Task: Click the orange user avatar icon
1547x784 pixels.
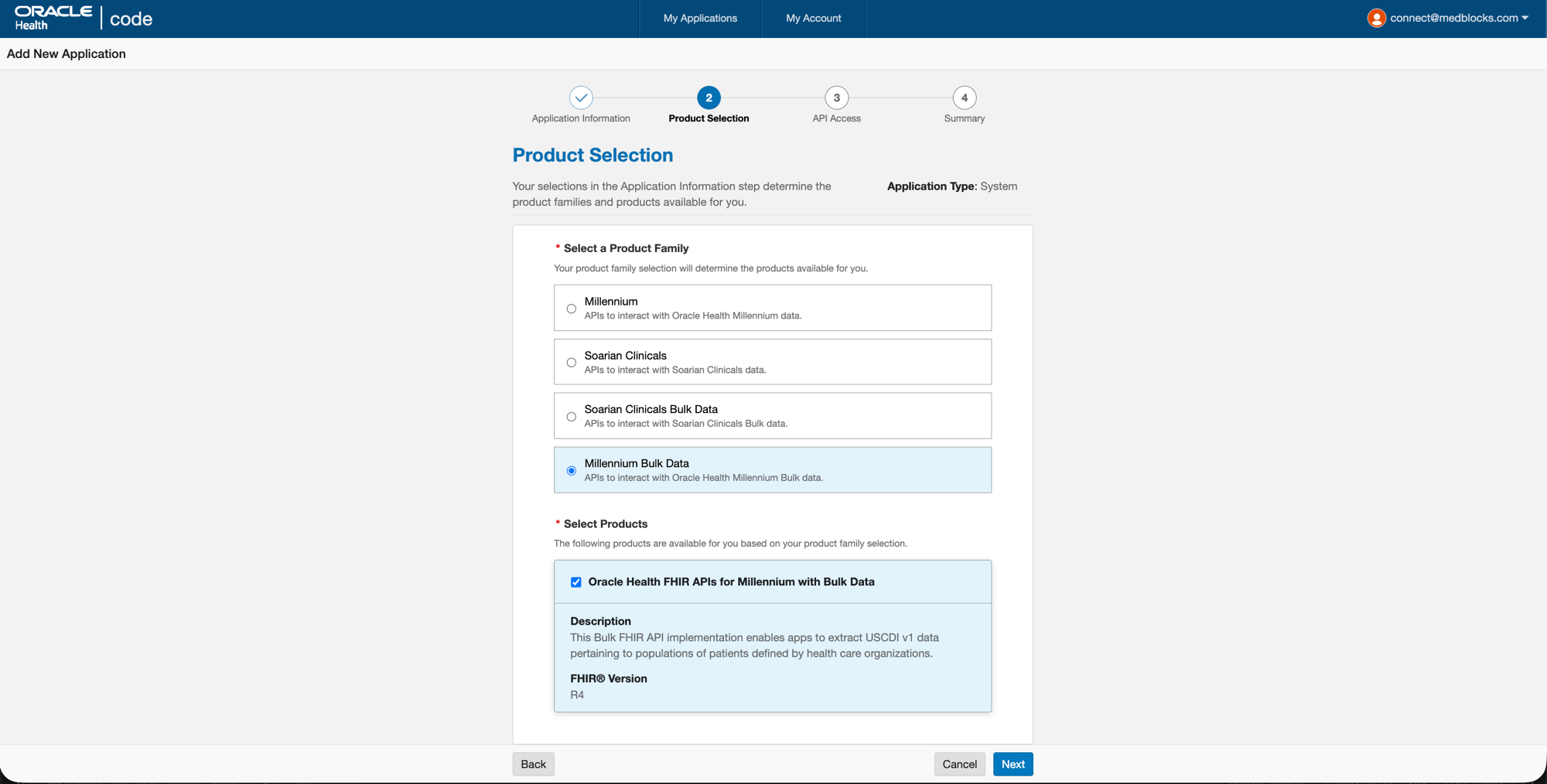Action: (1376, 18)
